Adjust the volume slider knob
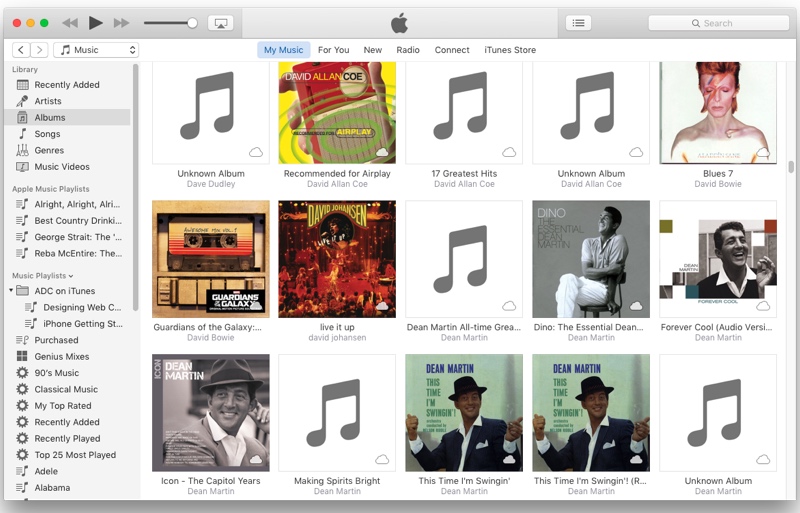The image size is (800, 513). coord(192,22)
